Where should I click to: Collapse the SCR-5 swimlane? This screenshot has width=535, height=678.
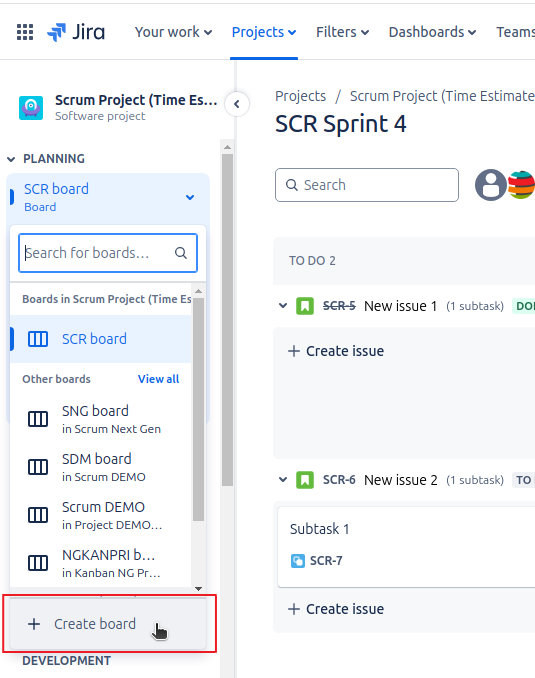pos(283,306)
